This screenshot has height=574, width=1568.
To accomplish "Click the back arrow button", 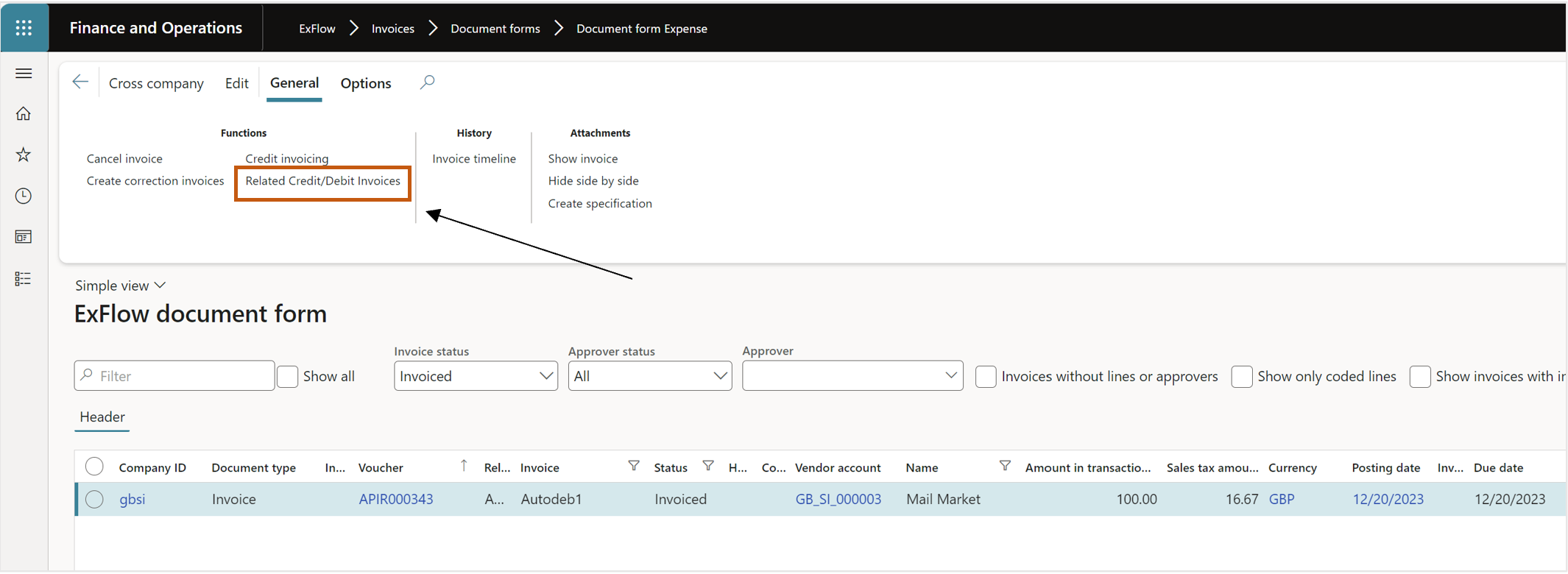I will pyautogui.click(x=80, y=82).
